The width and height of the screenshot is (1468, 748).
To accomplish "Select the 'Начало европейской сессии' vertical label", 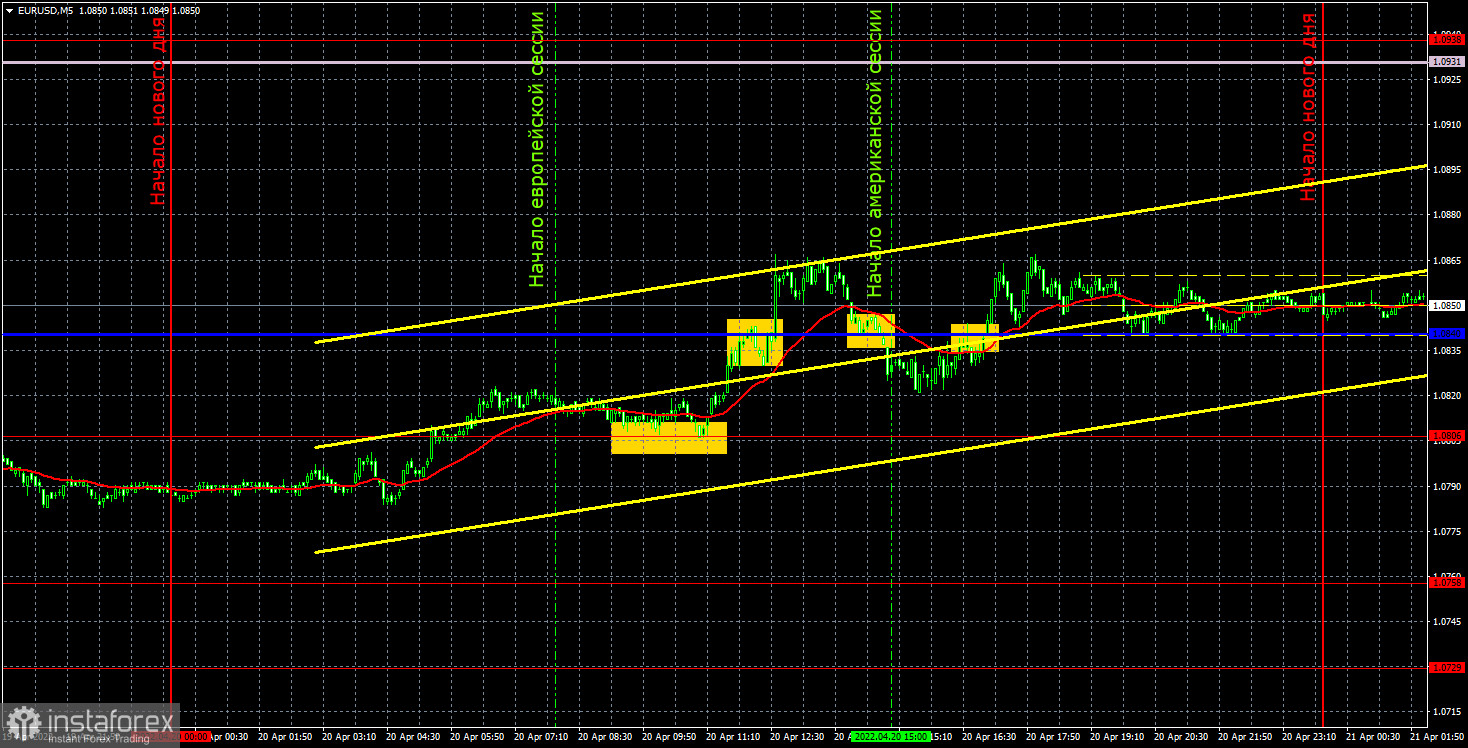I will 538,149.
